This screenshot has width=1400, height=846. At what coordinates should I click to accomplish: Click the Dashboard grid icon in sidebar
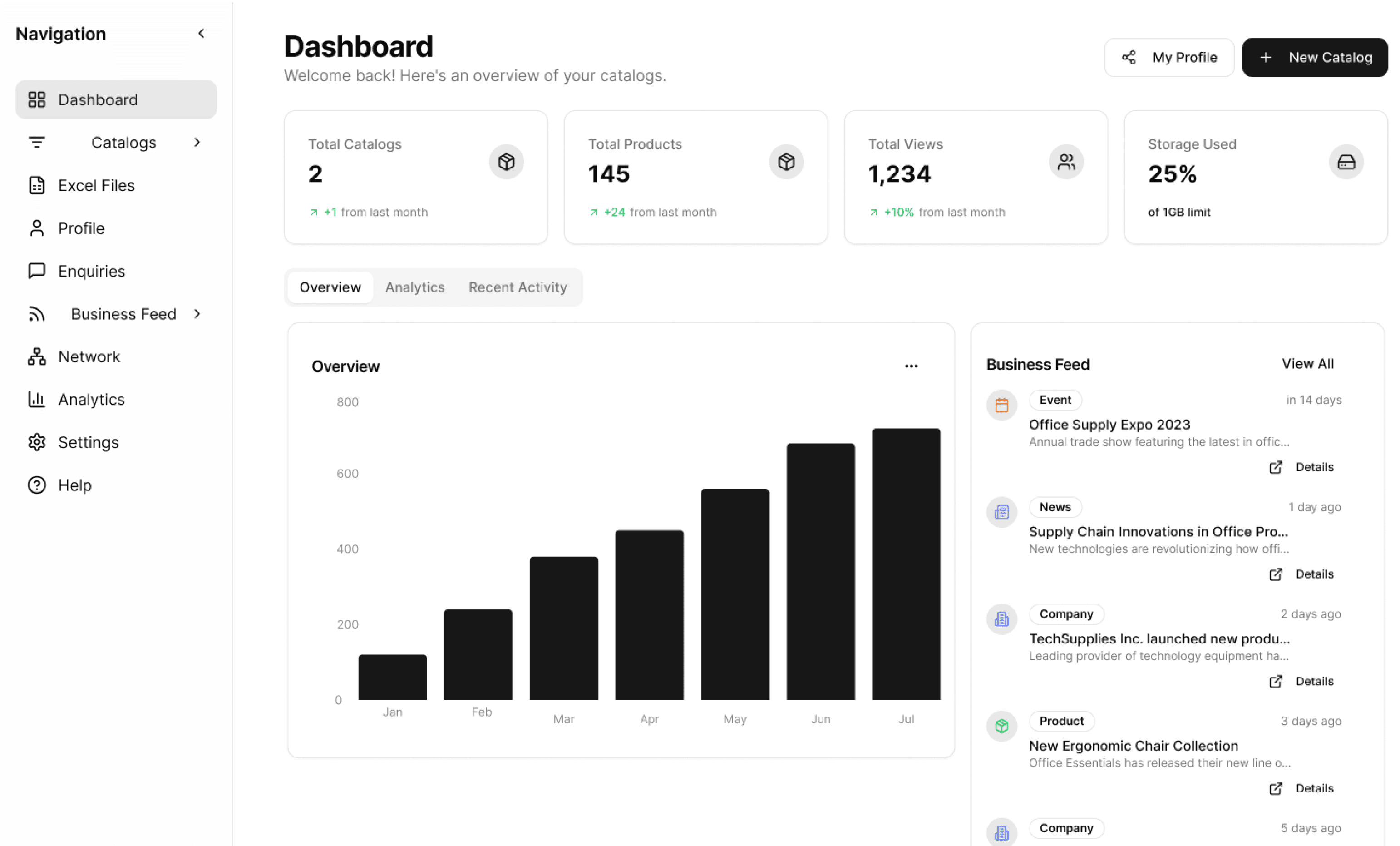point(37,99)
